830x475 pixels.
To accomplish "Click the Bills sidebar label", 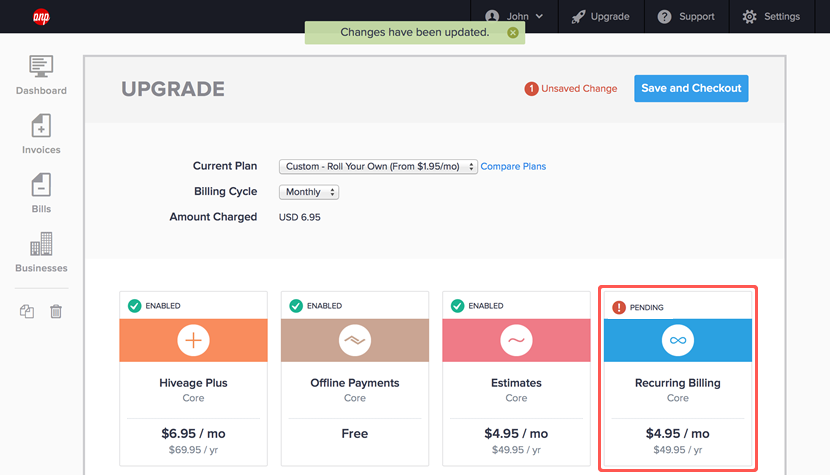I will (x=41, y=209).
